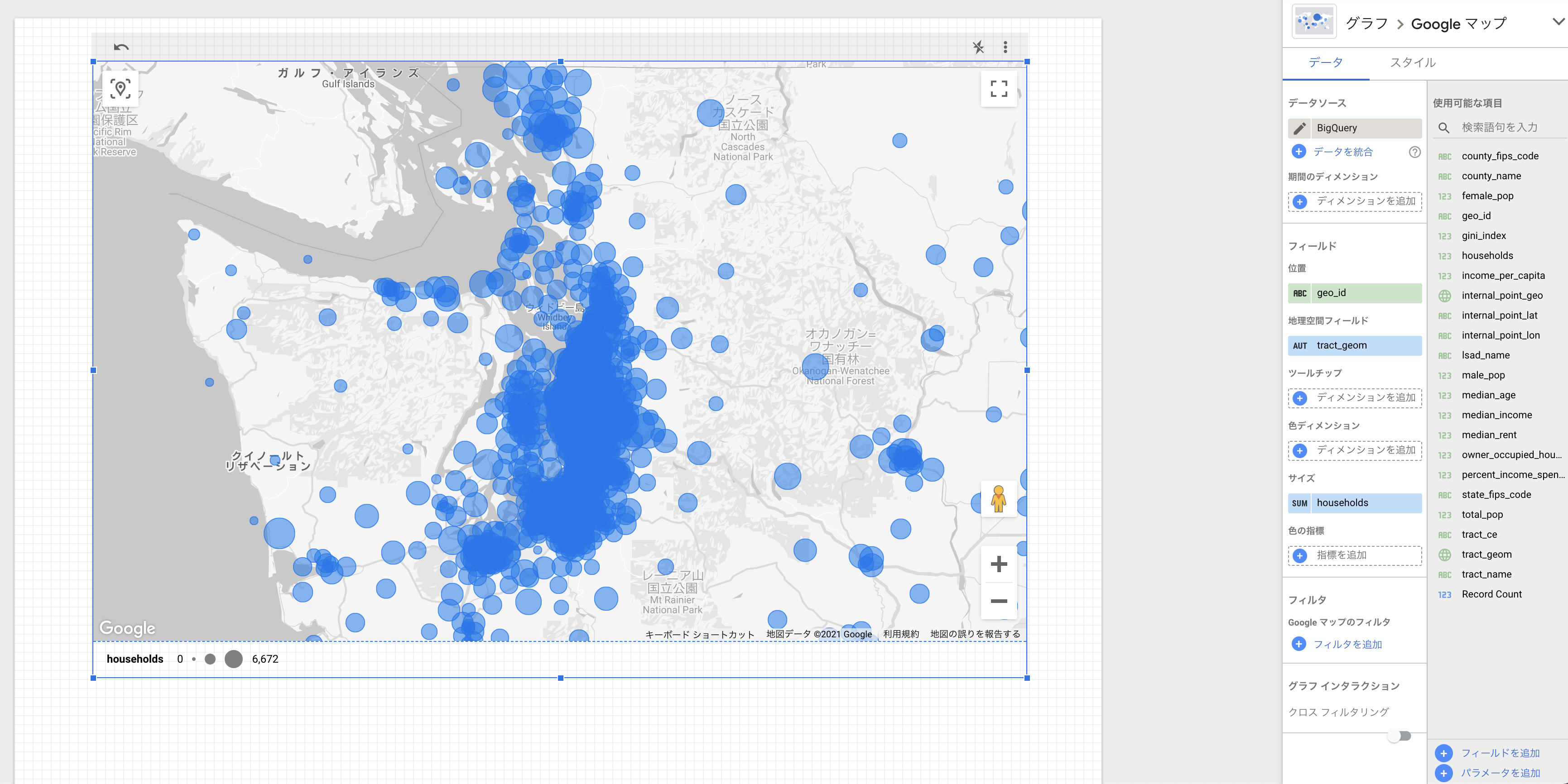Click the search magnifier in 使用可能な項目

pos(1444,128)
